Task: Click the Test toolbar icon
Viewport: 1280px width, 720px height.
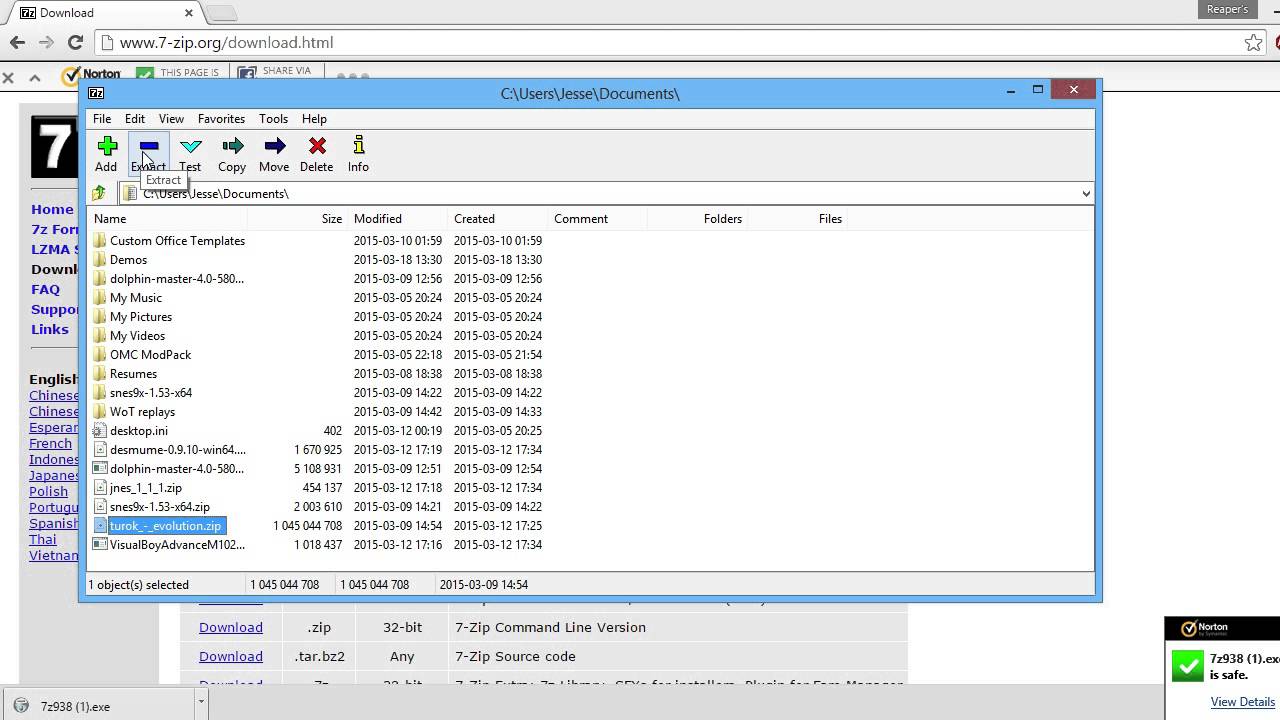Action: pos(191,146)
